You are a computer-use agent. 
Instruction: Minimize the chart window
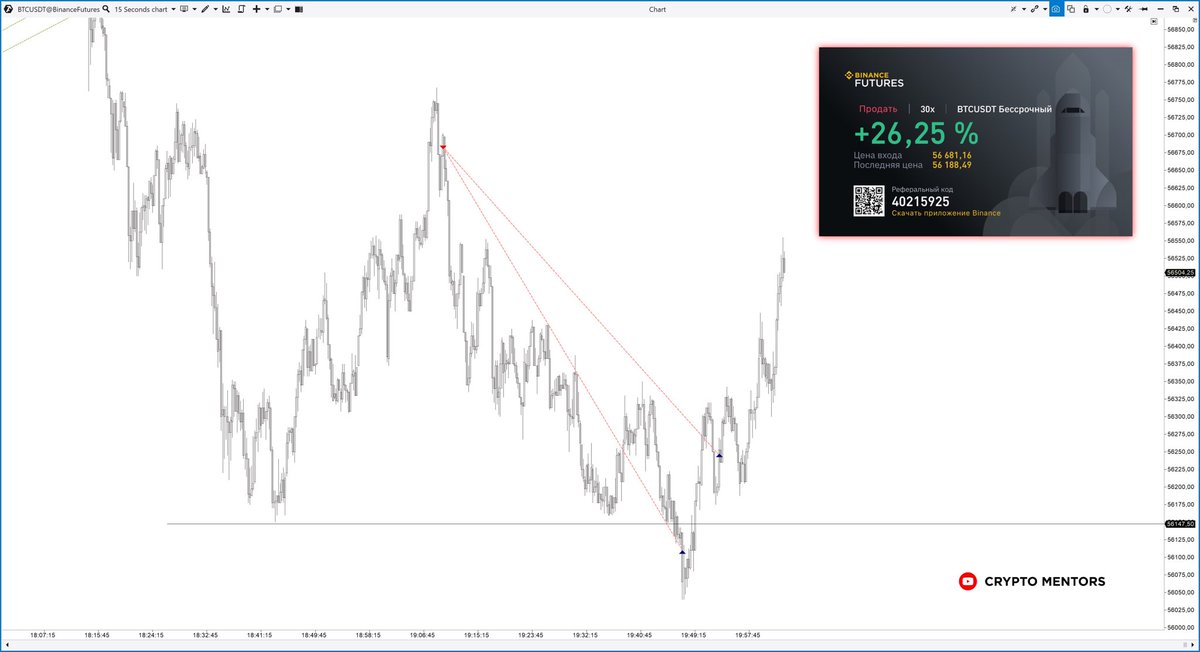1161,9
